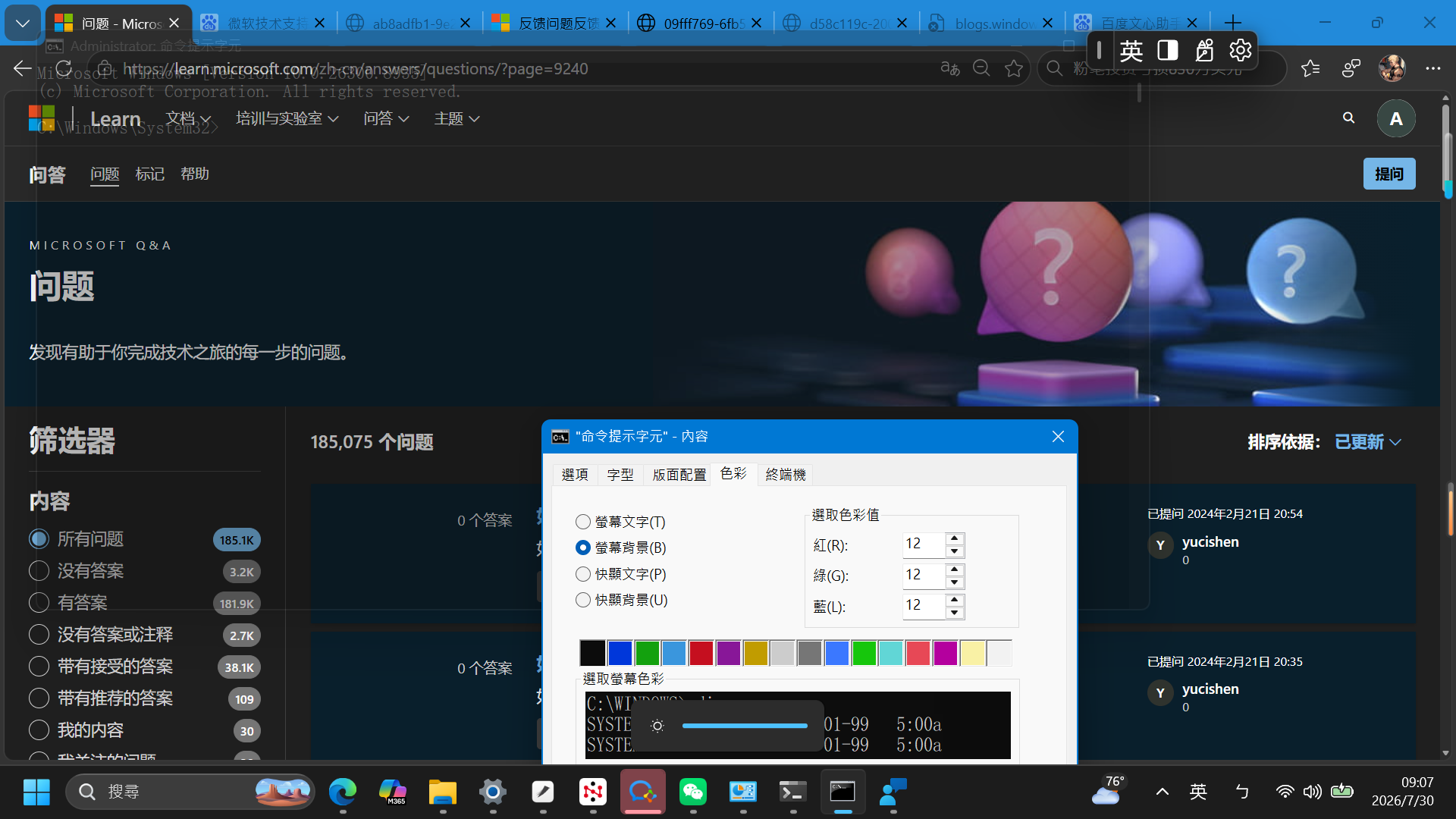Open Settings gear on the taskbar
This screenshot has width=1456, height=819.
coord(492,792)
